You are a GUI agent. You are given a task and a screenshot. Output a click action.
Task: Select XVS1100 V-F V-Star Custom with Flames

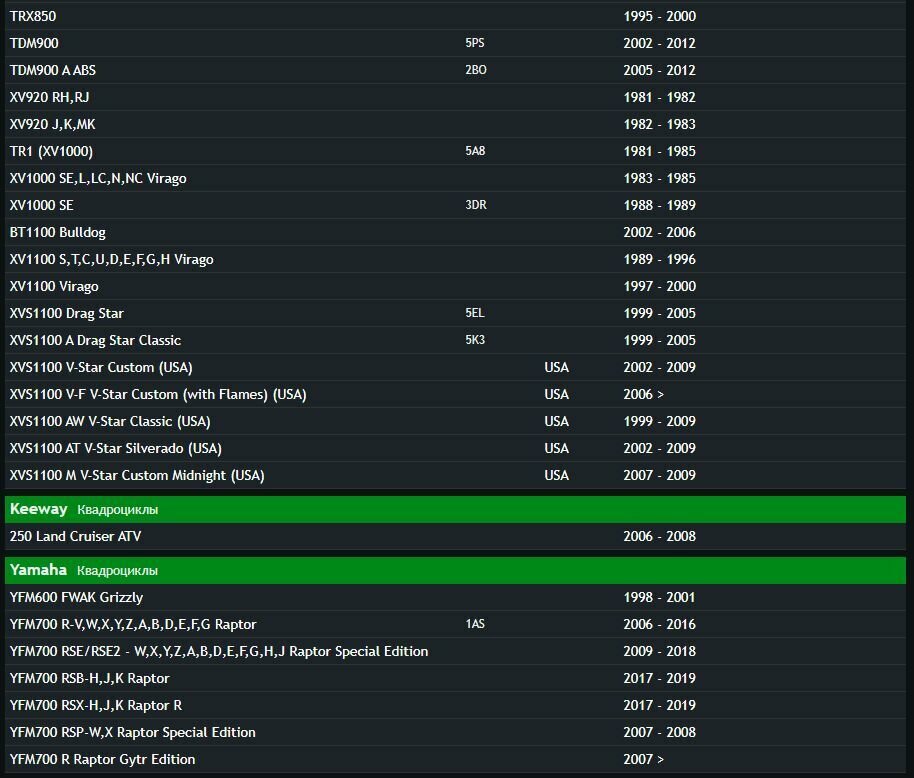[158, 395]
